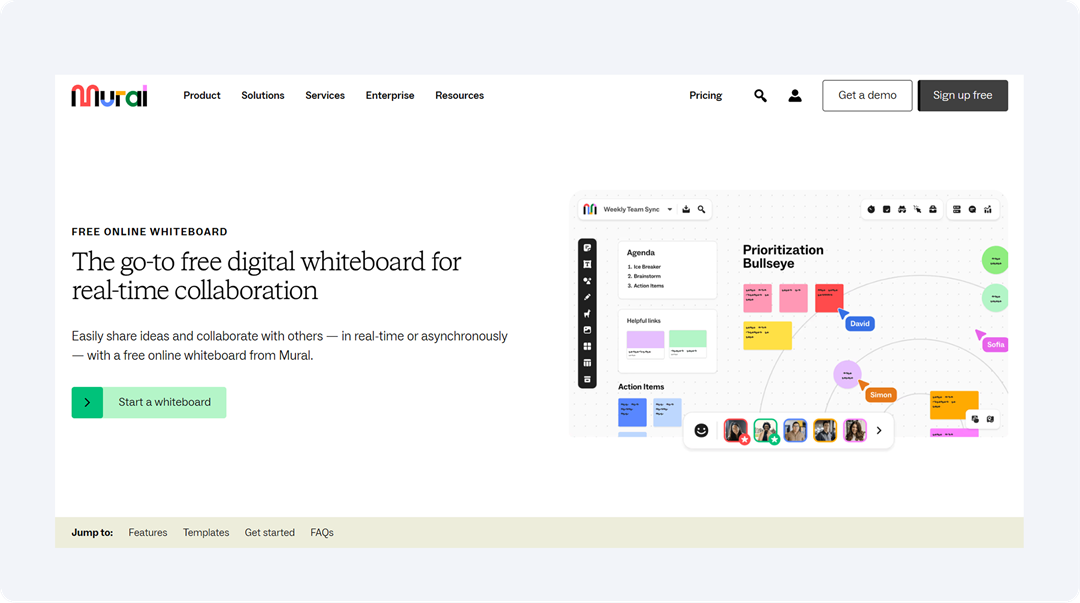Click the Simon cursor label
The width and height of the screenshot is (1080, 603).
[x=881, y=395]
